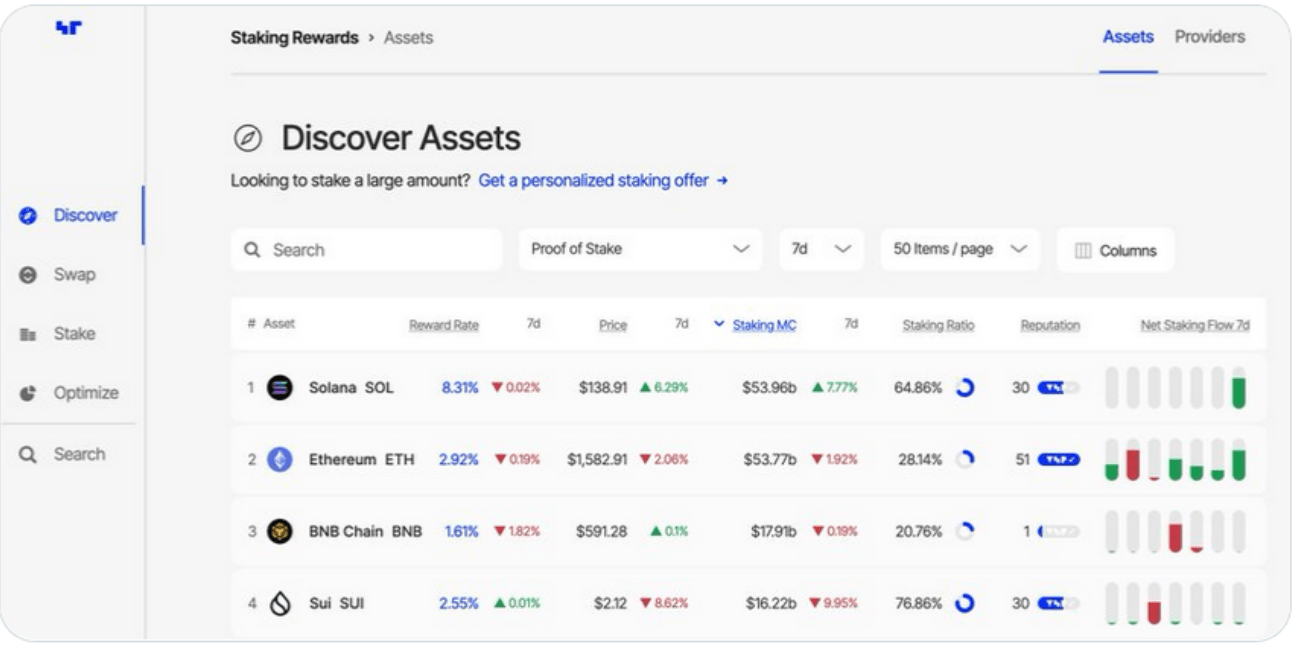Sort by the Reward Rate column header
Screen dimensions: 1310x648
pos(443,325)
